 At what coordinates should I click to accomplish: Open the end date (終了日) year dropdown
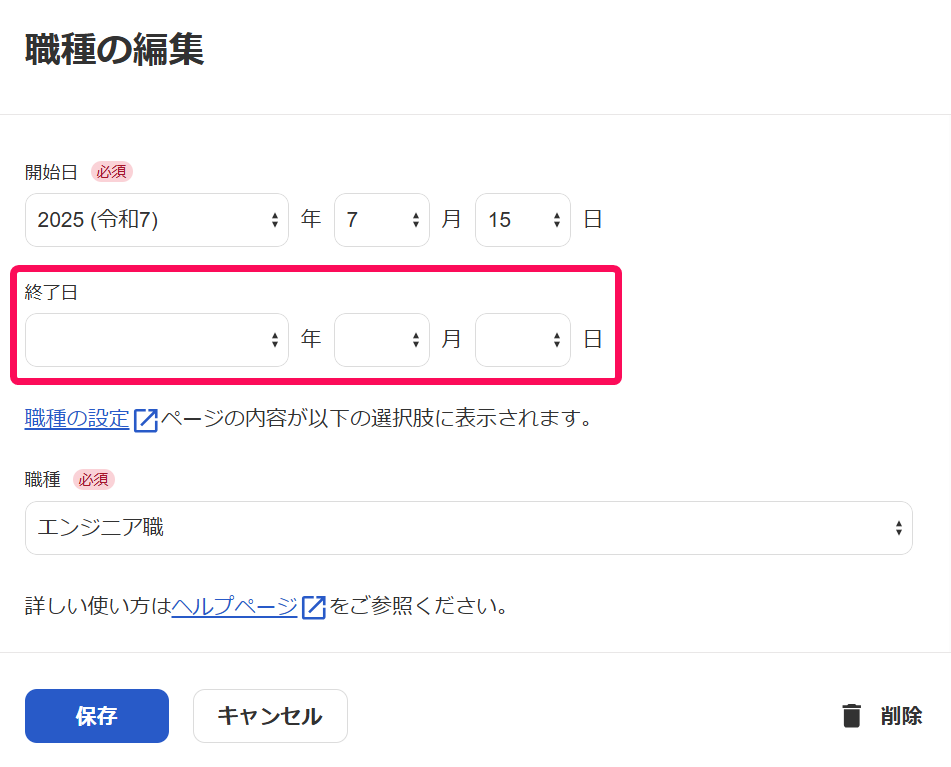tap(156, 340)
